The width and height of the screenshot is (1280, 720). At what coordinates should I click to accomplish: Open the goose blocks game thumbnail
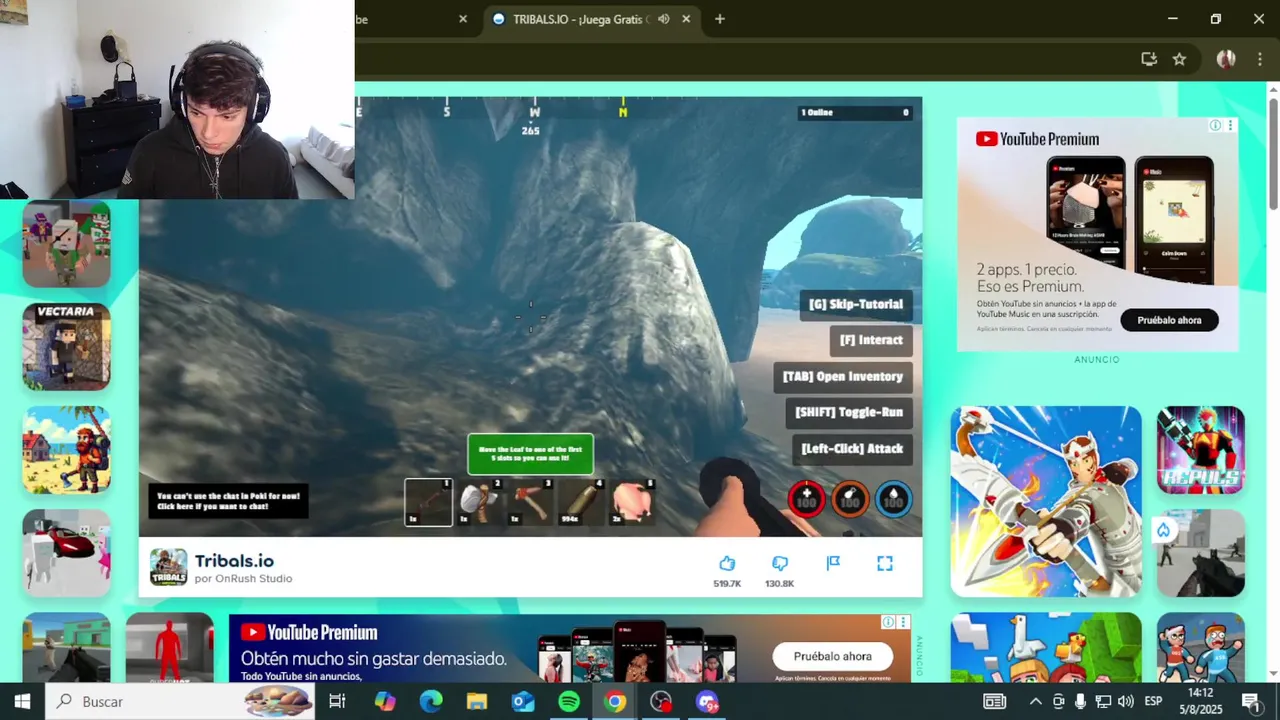pyautogui.click(x=1046, y=648)
